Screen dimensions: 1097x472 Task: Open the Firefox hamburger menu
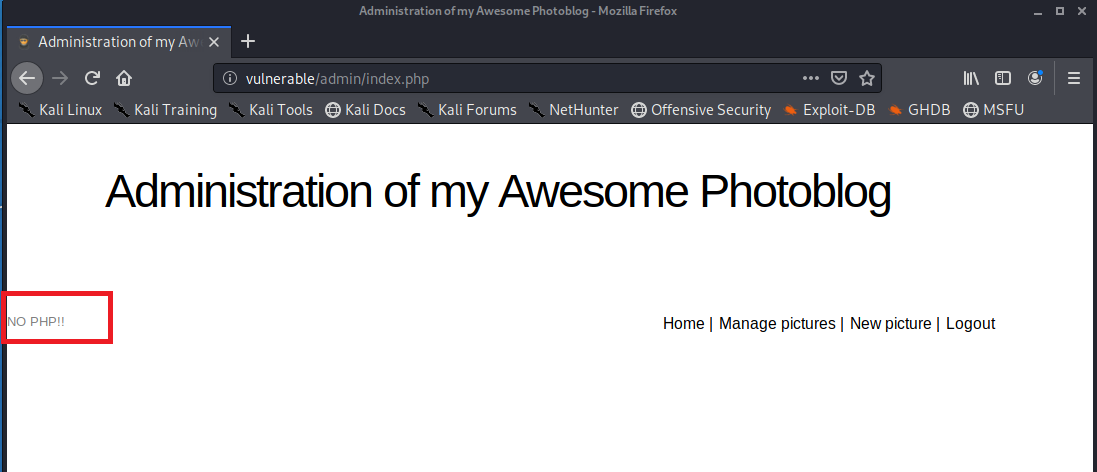tap(1074, 78)
